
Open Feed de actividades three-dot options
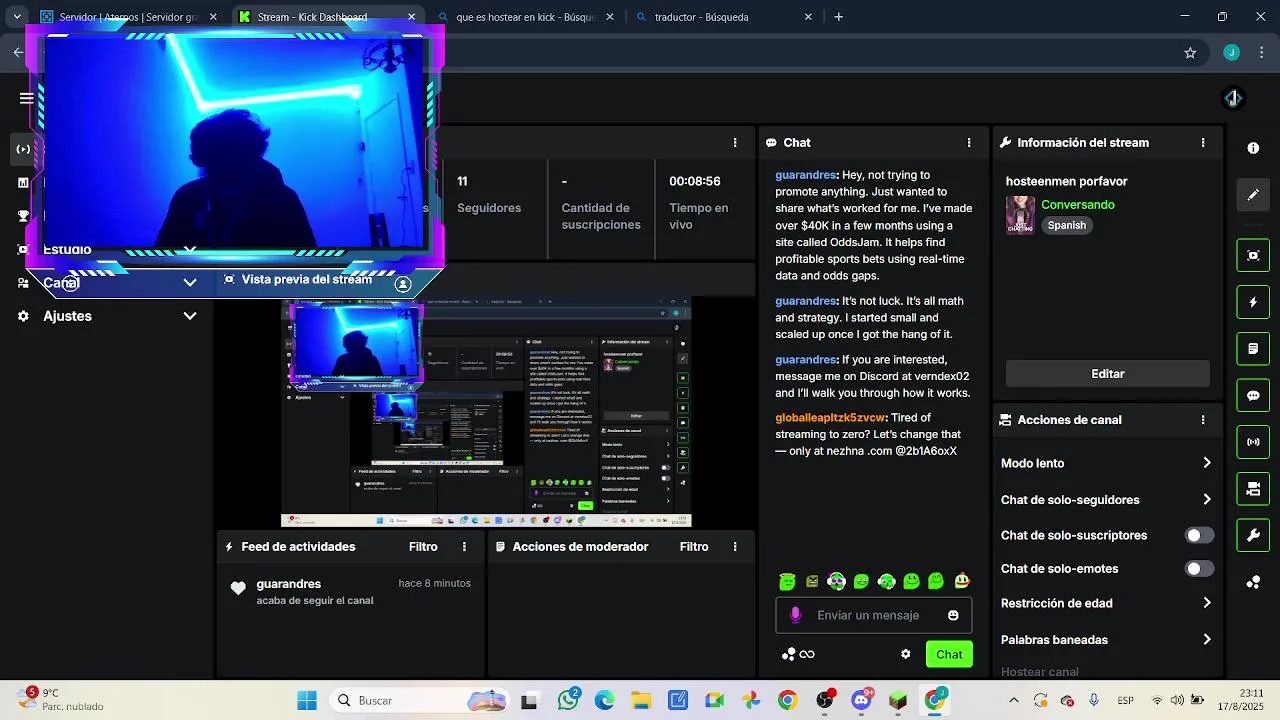(464, 547)
